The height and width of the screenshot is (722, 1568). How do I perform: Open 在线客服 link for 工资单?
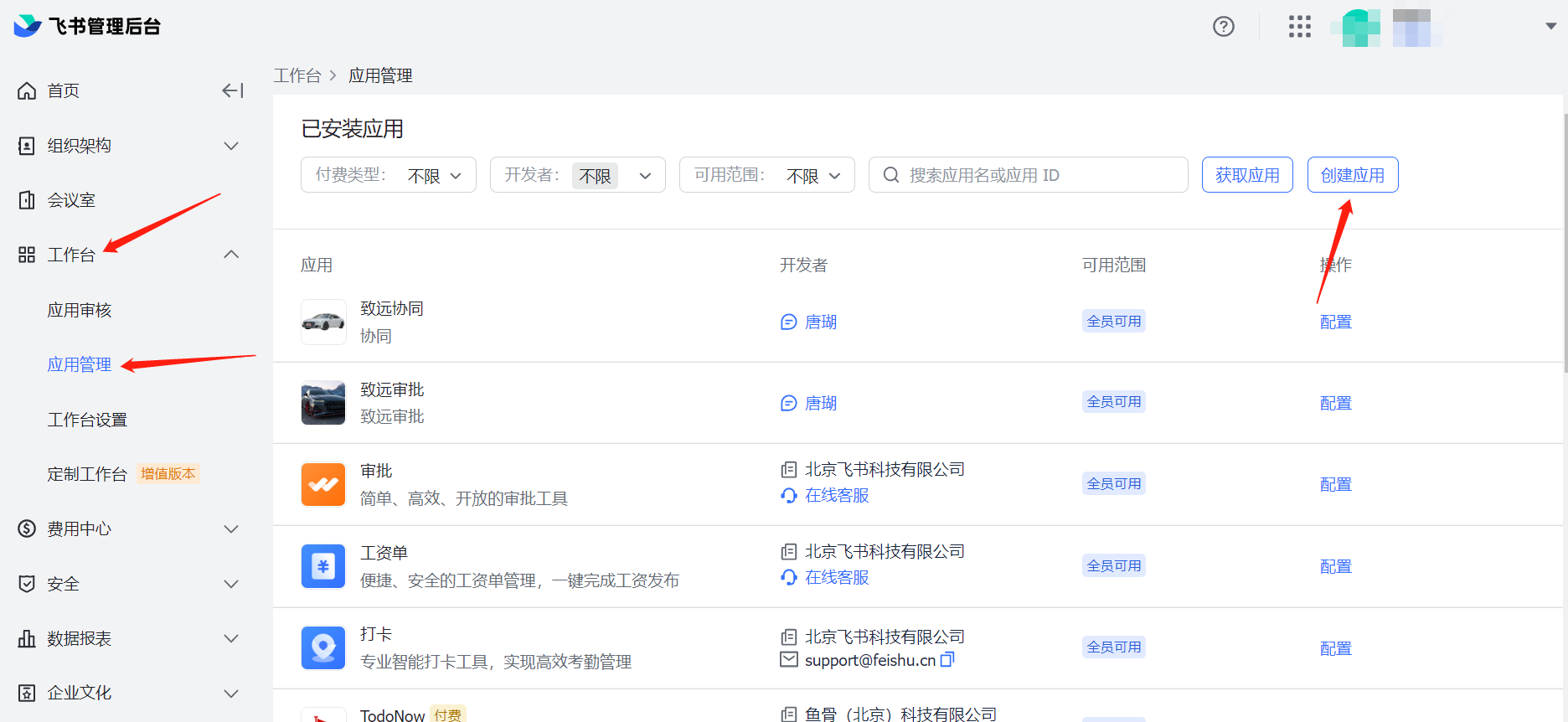pos(836,578)
